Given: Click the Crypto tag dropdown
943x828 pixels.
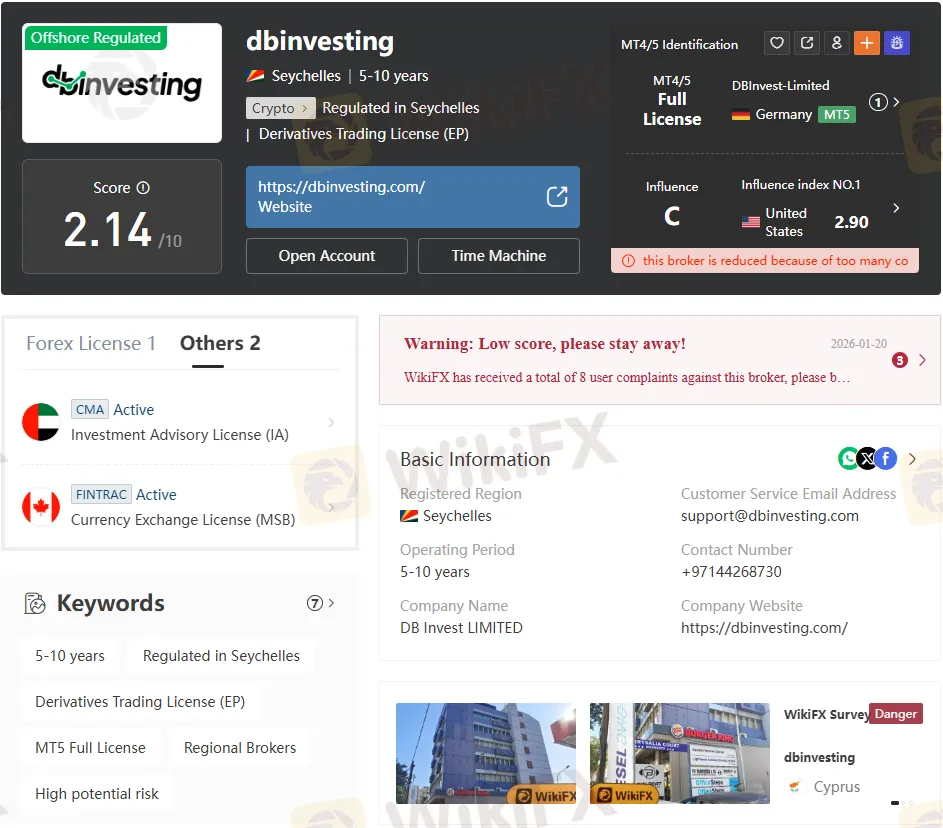Looking at the screenshot, I should (x=280, y=108).
